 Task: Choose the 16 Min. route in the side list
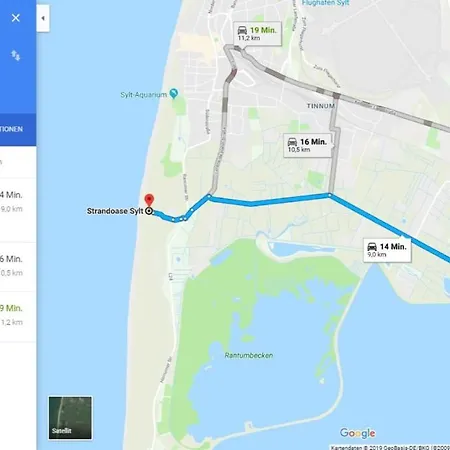18,267
